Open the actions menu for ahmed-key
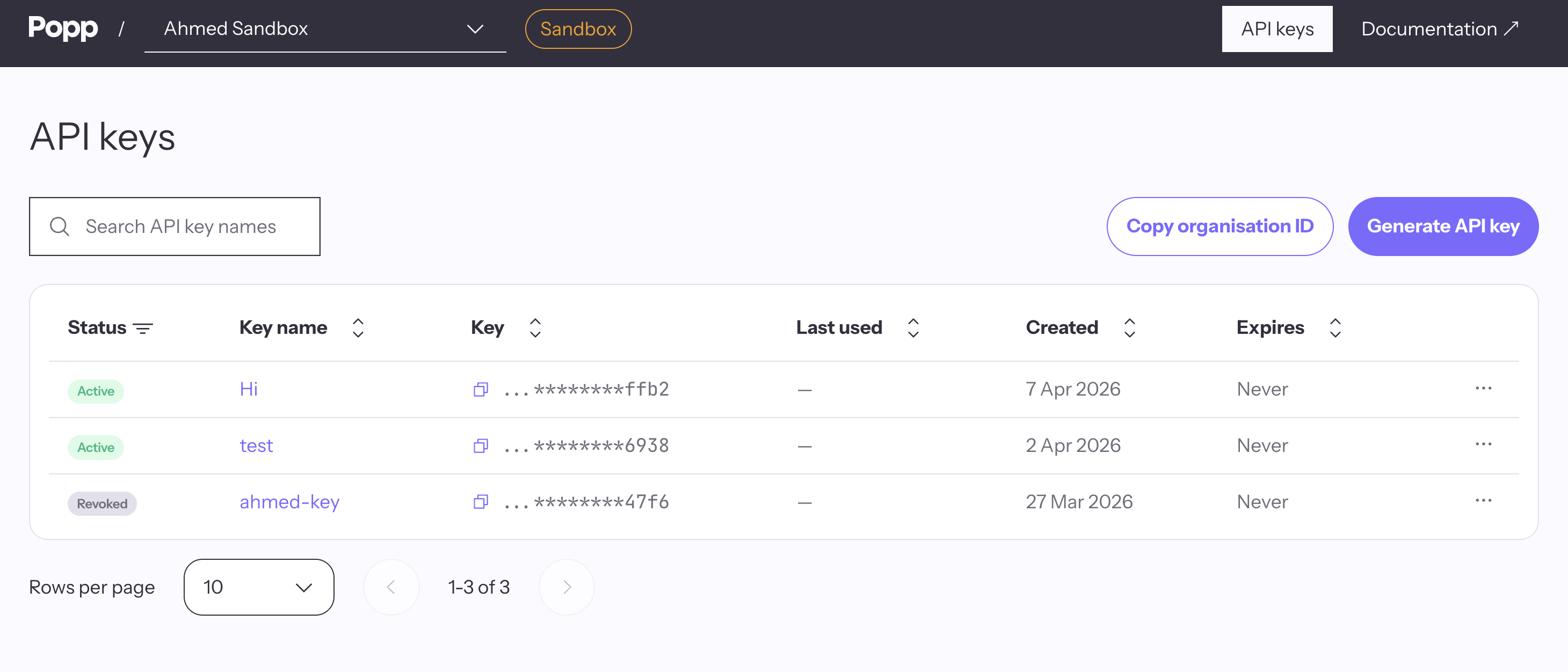 pos(1485,500)
